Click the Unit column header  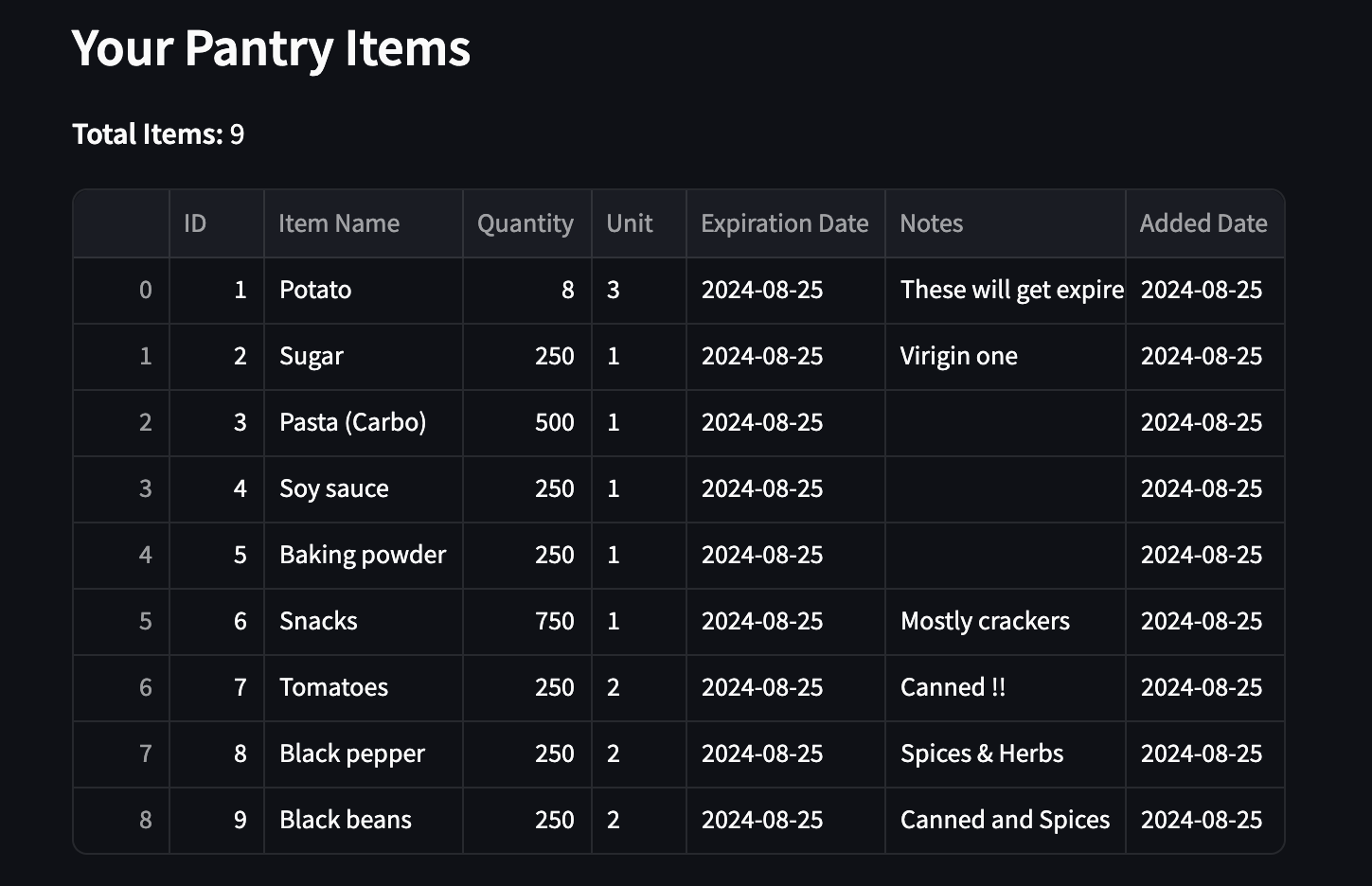point(630,223)
